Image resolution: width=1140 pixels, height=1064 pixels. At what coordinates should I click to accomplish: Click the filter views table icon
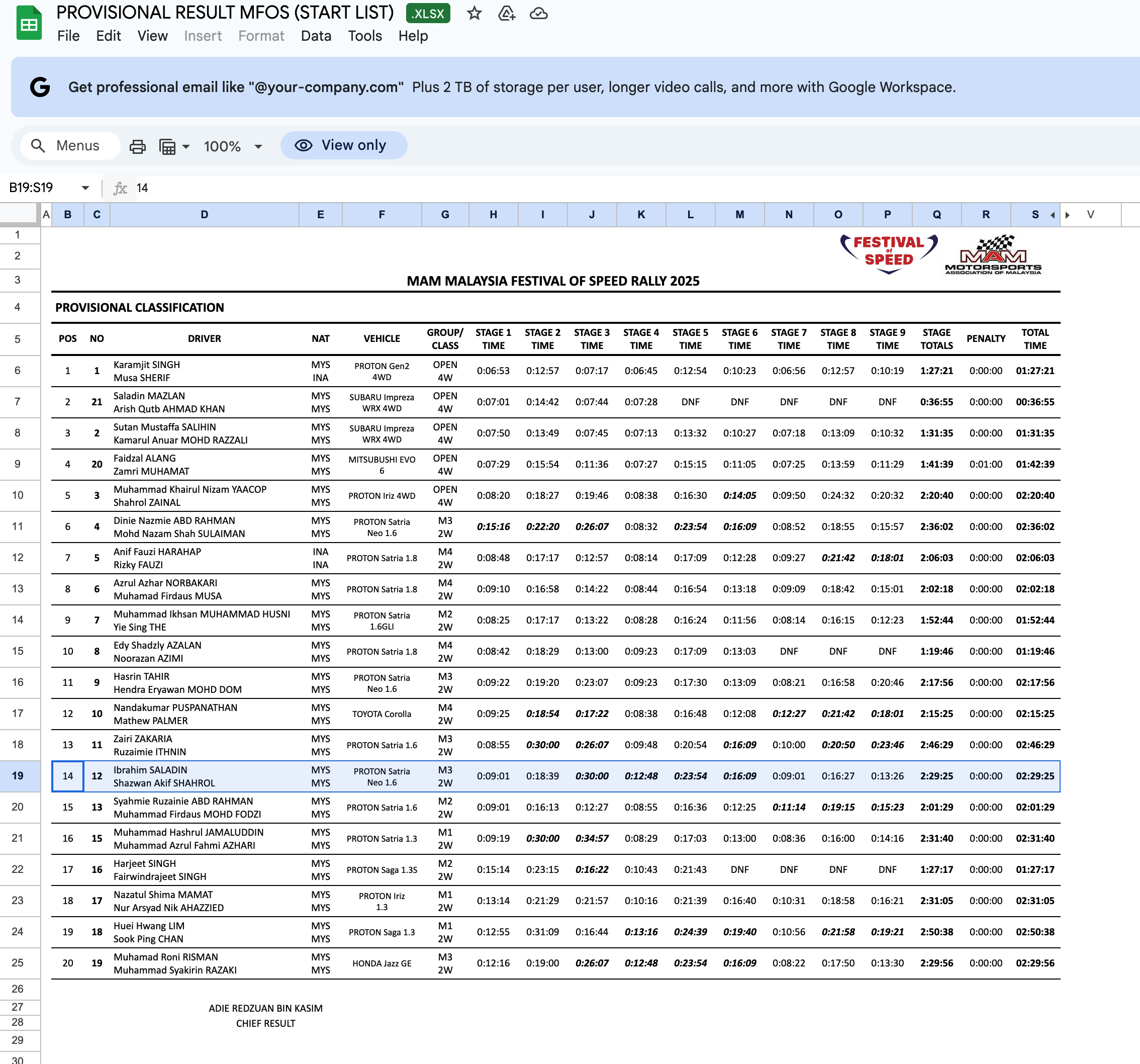coord(167,146)
